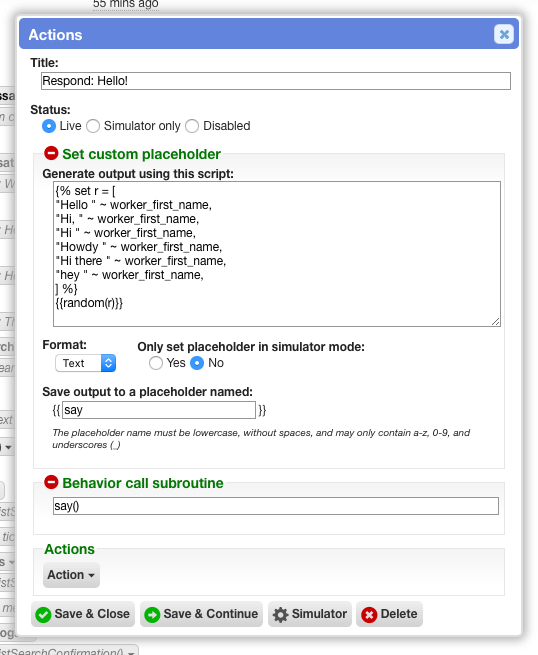Click the placeholder name field containing say
The height and width of the screenshot is (655, 538).
pyautogui.click(x=159, y=410)
